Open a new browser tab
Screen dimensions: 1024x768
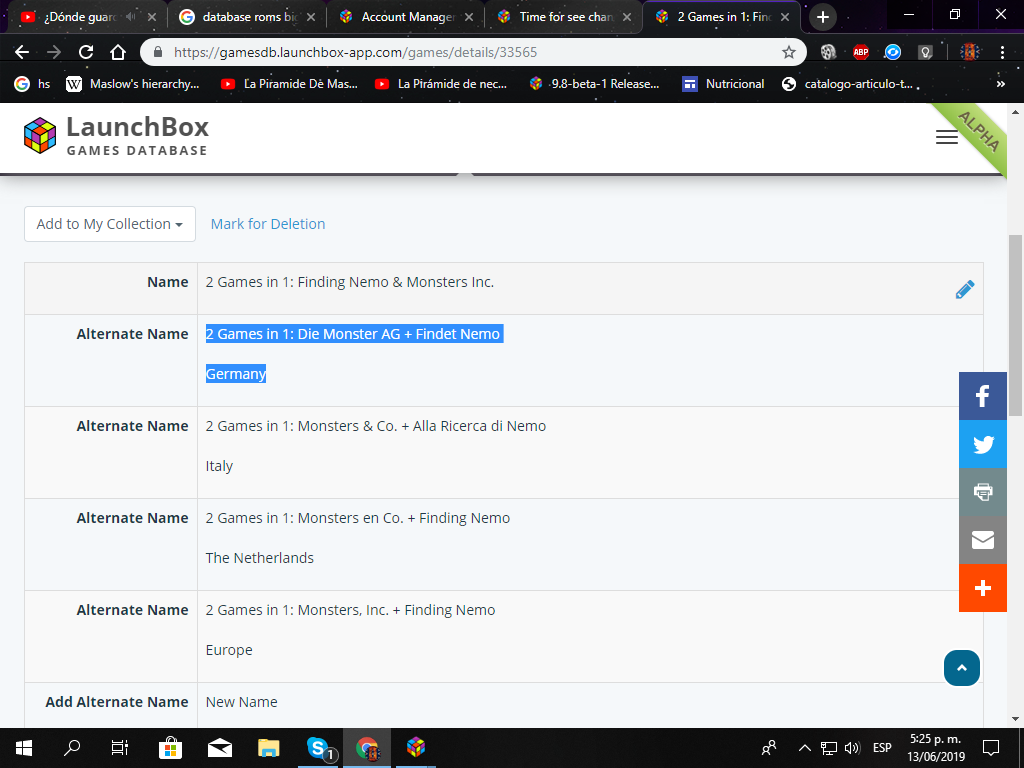(x=823, y=17)
